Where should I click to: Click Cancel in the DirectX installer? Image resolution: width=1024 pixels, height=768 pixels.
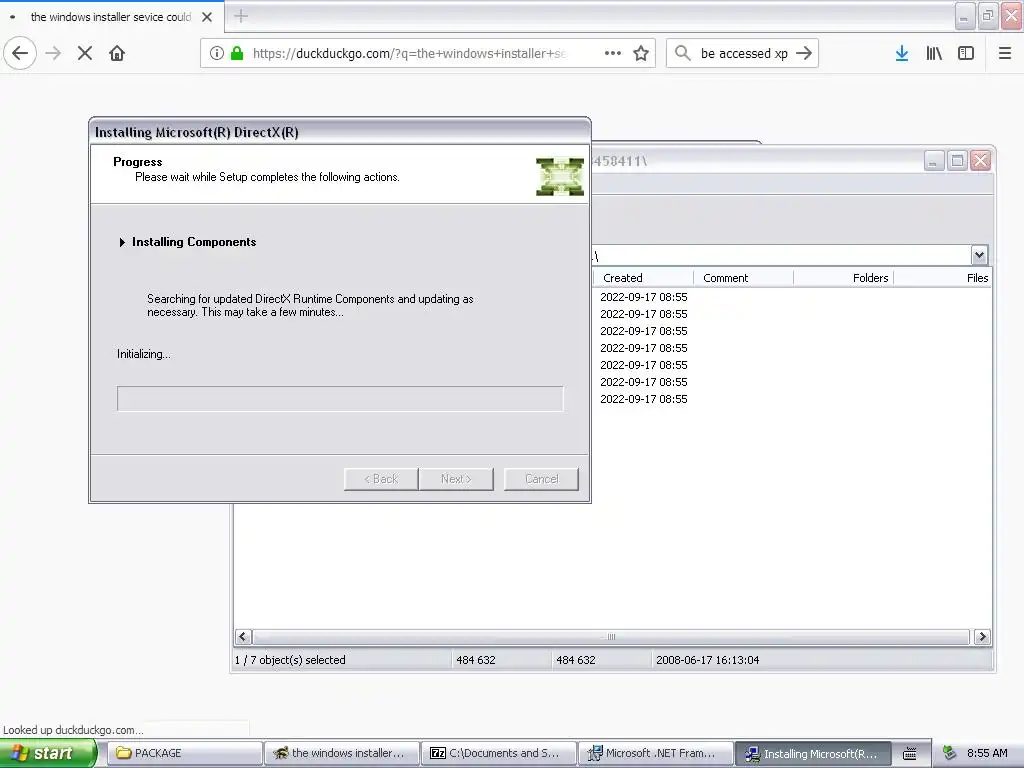(541, 479)
